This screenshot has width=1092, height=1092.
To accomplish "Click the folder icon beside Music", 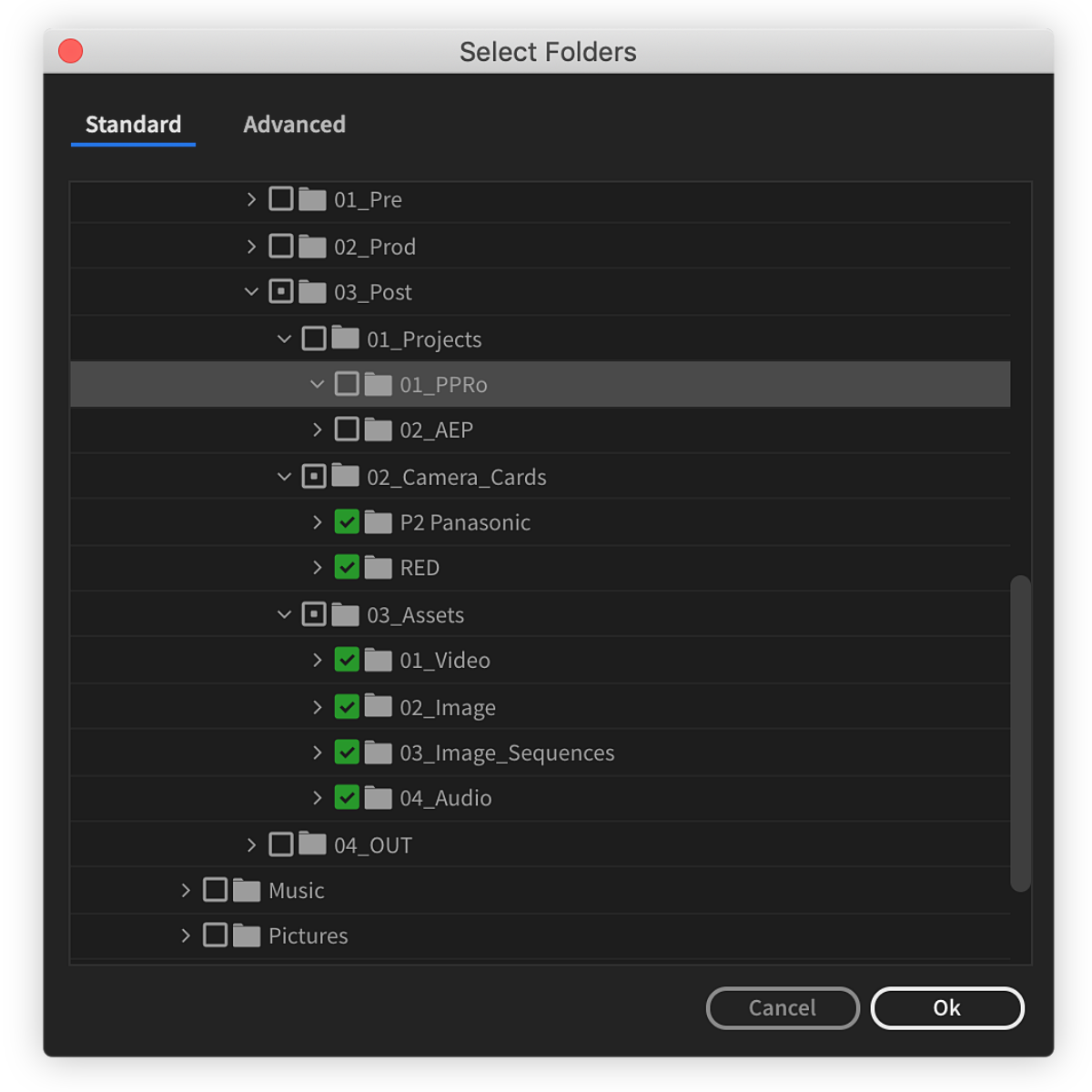I will pos(248,889).
